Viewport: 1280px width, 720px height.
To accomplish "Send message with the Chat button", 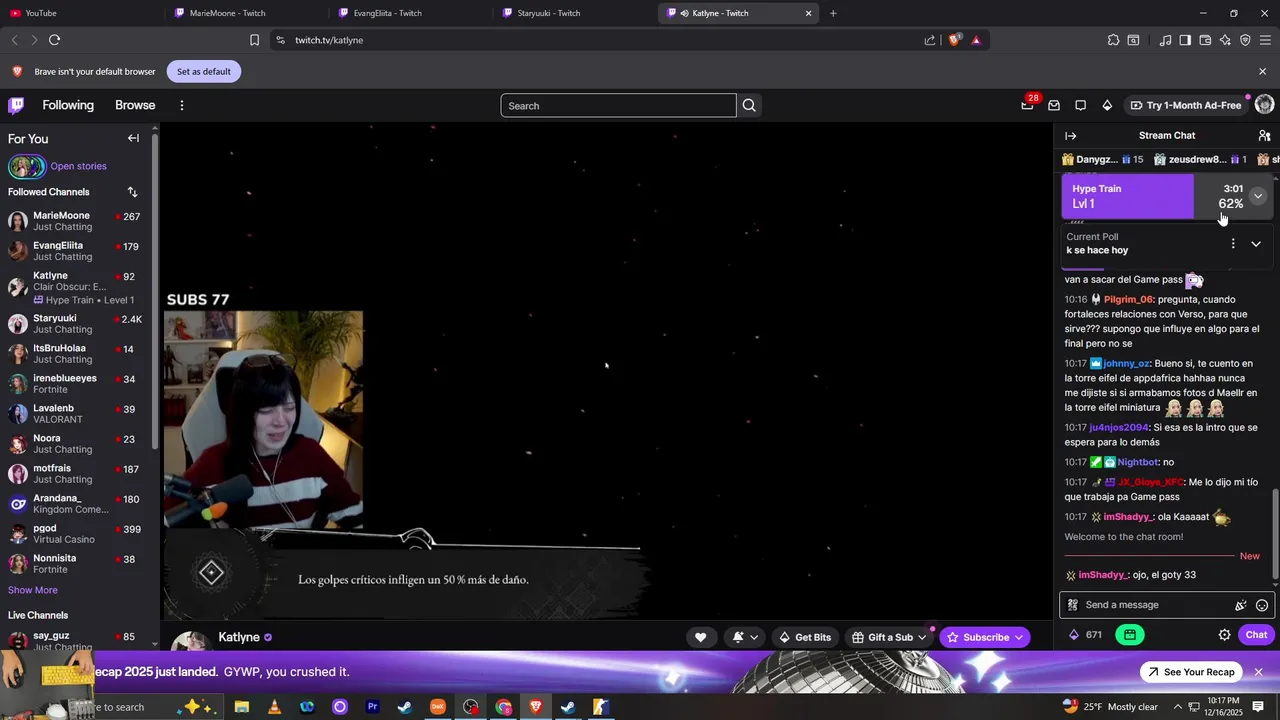I will pos(1256,635).
